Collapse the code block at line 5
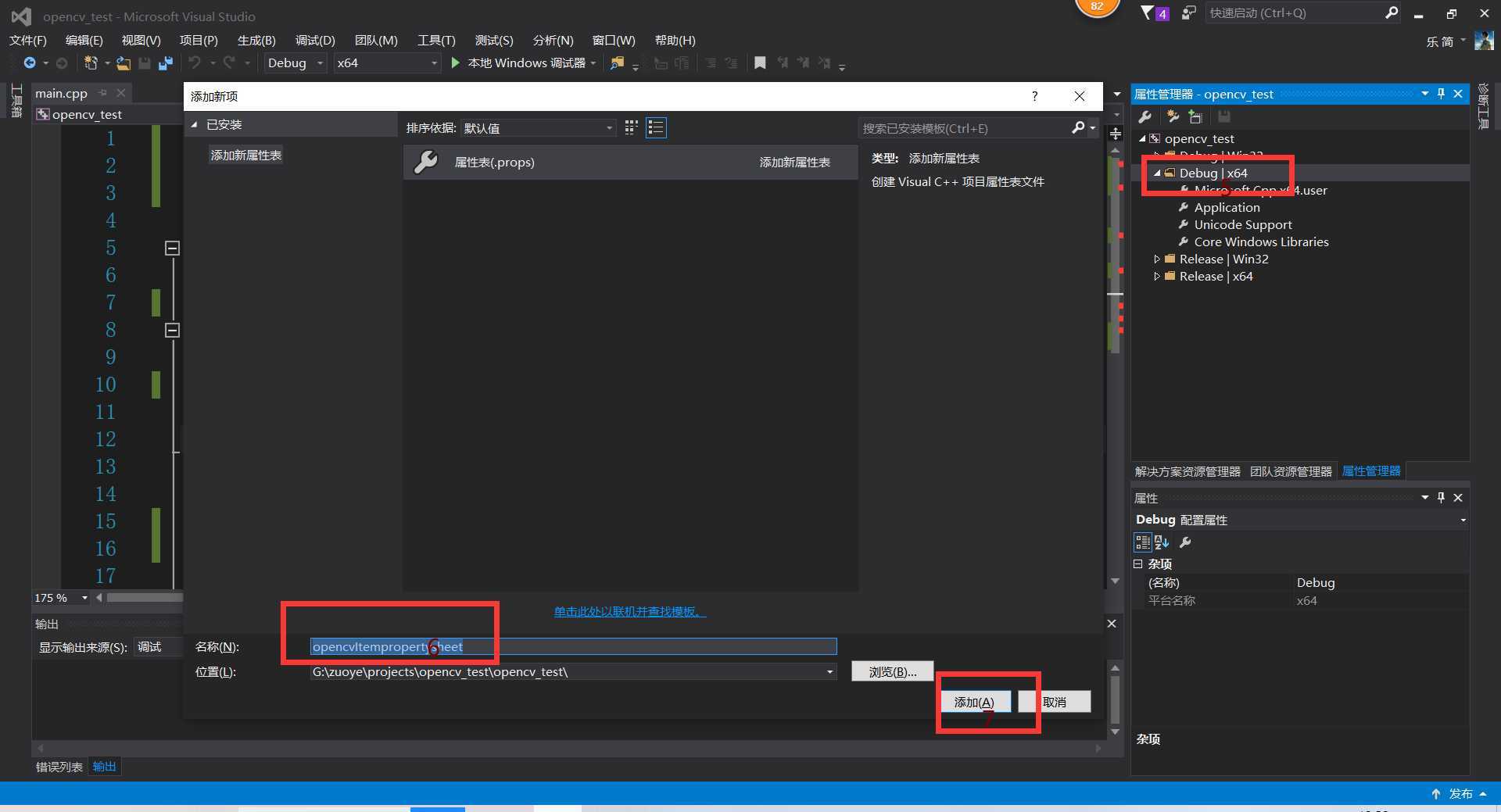The height and width of the screenshot is (812, 1501). coord(173,248)
